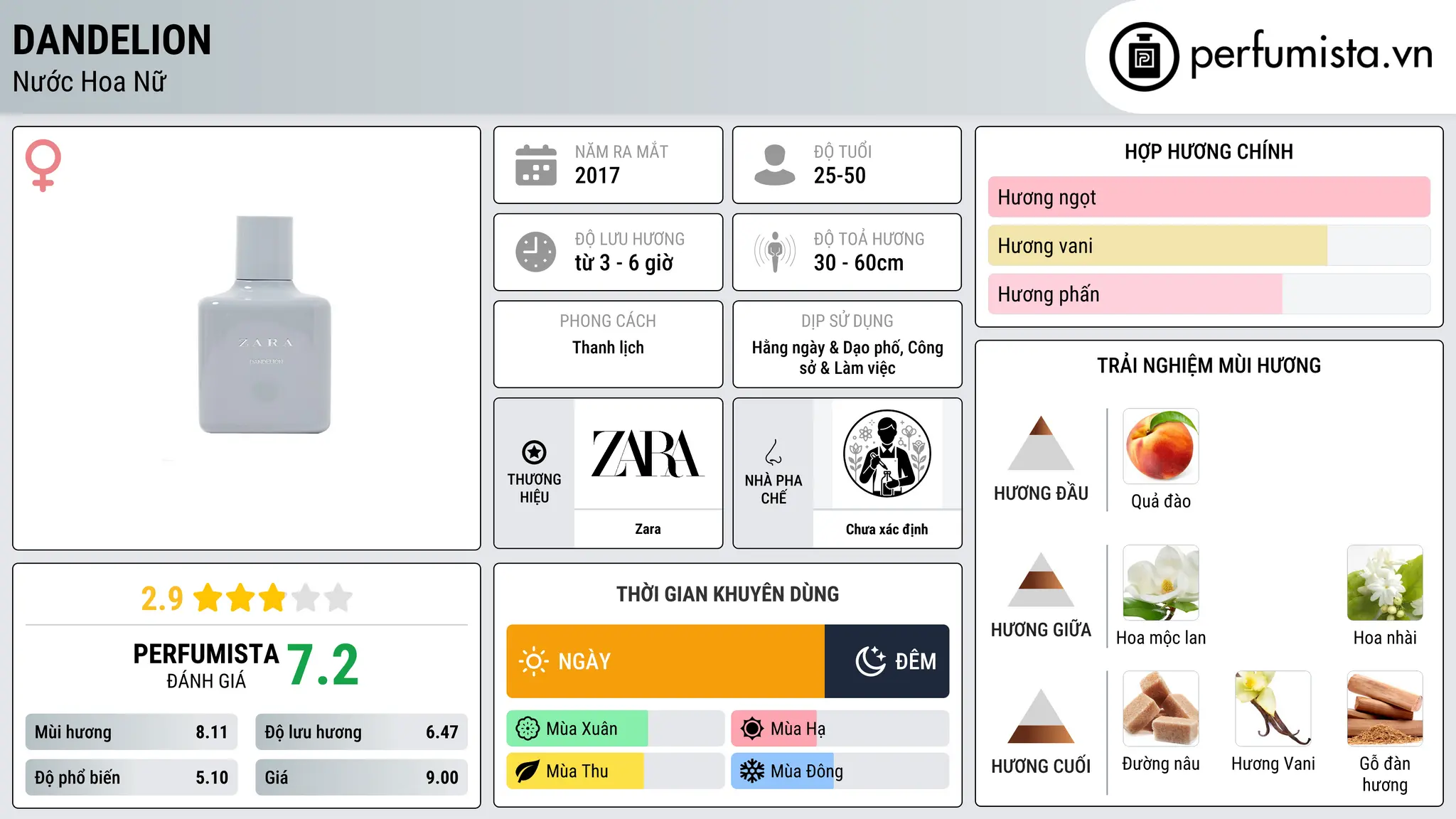1456x819 pixels.
Task: Click the Hằng ngày & Dạo phố occasion text
Action: (x=847, y=358)
